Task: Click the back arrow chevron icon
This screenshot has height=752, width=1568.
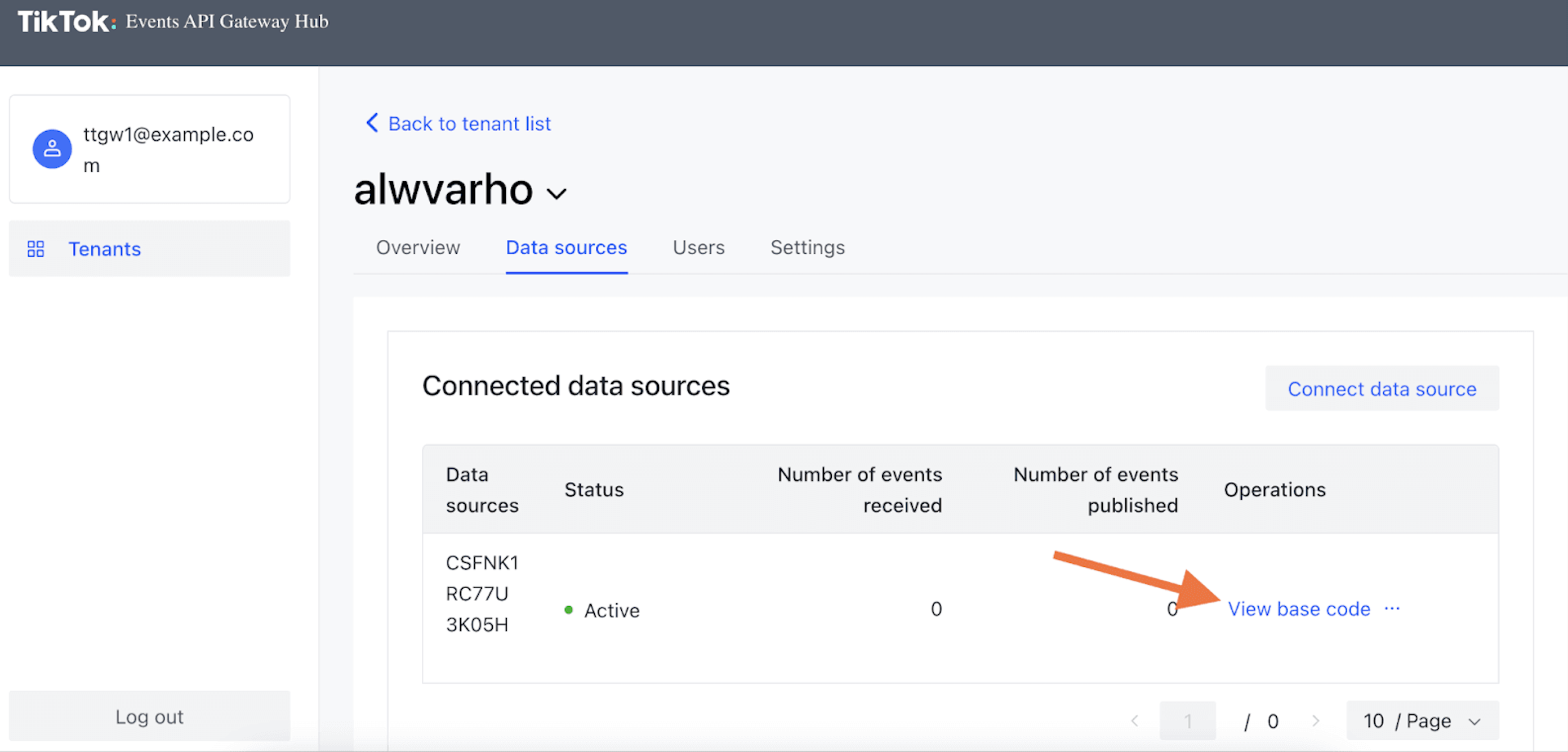Action: tap(372, 123)
